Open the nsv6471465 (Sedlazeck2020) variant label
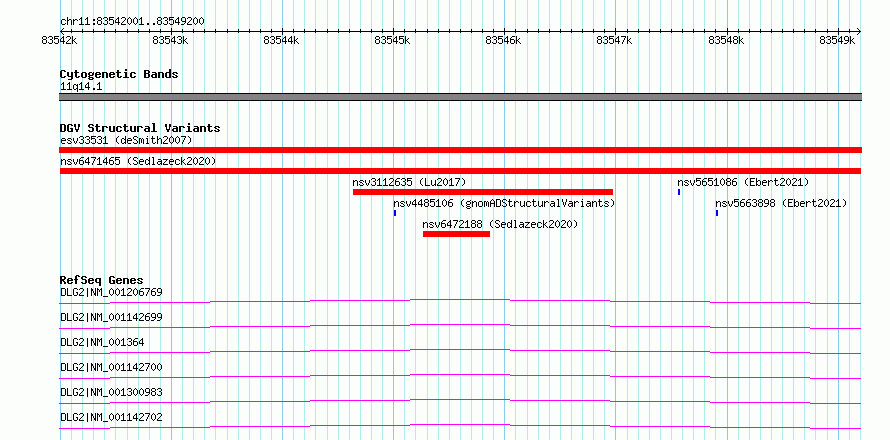This screenshot has width=890, height=440. tap(138, 161)
